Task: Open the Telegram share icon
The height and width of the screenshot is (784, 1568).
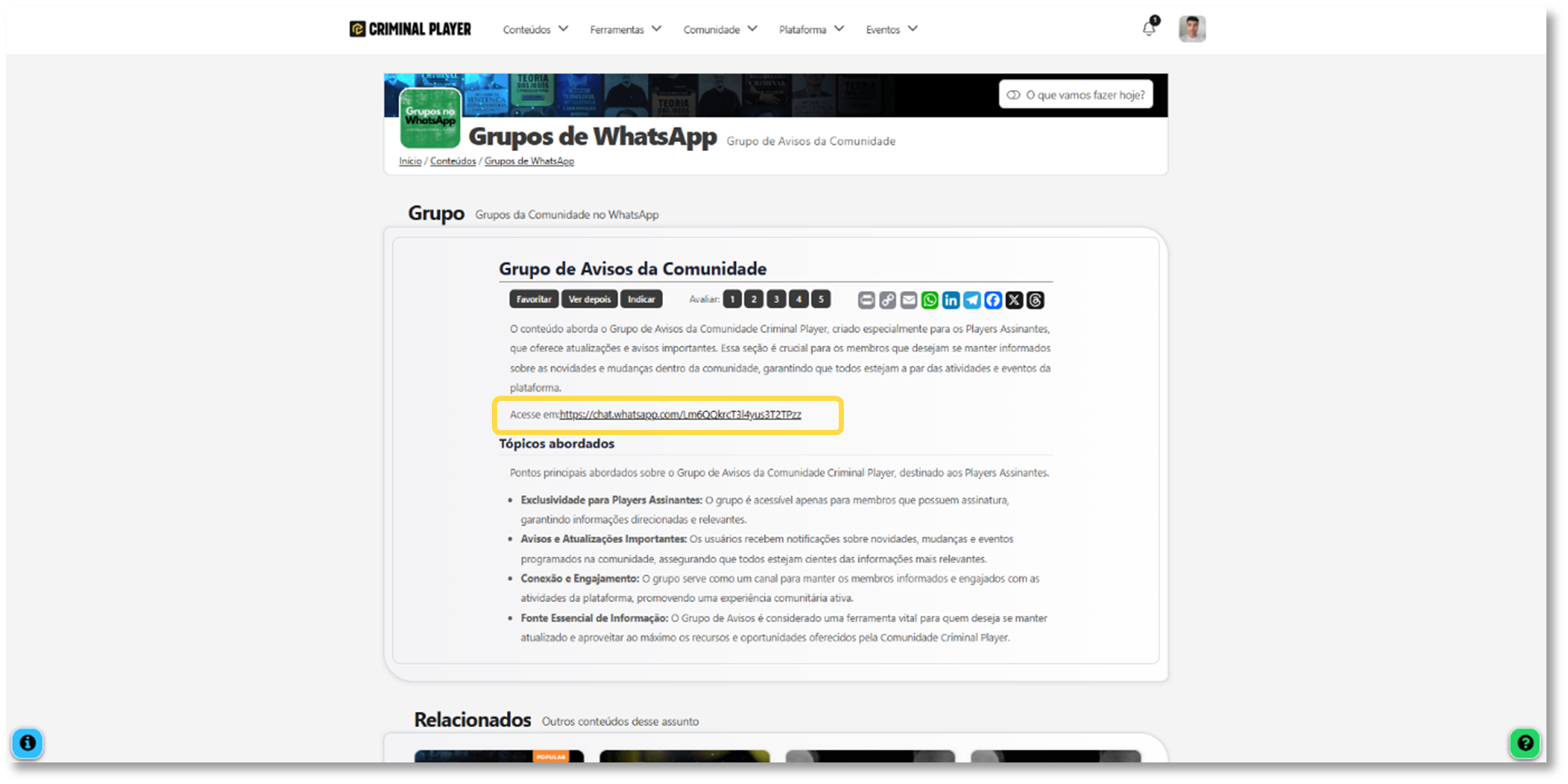Action: [x=971, y=300]
